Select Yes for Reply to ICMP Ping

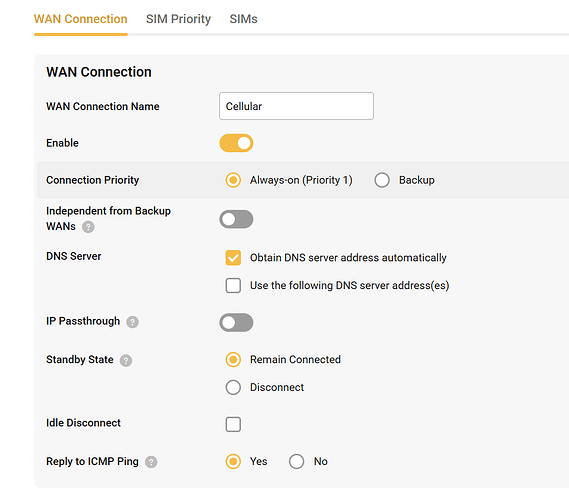(x=233, y=462)
